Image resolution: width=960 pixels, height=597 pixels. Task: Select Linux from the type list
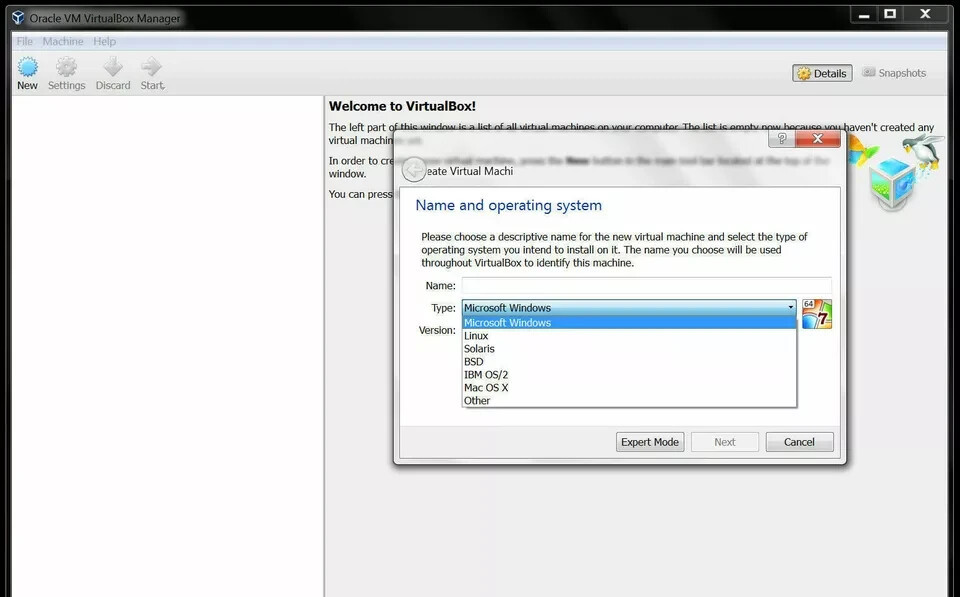(x=629, y=336)
